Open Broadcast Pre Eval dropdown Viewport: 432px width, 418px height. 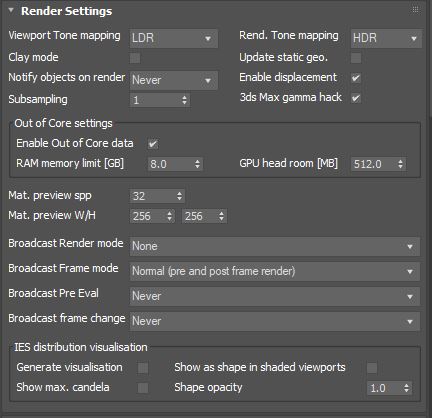[x=275, y=297]
